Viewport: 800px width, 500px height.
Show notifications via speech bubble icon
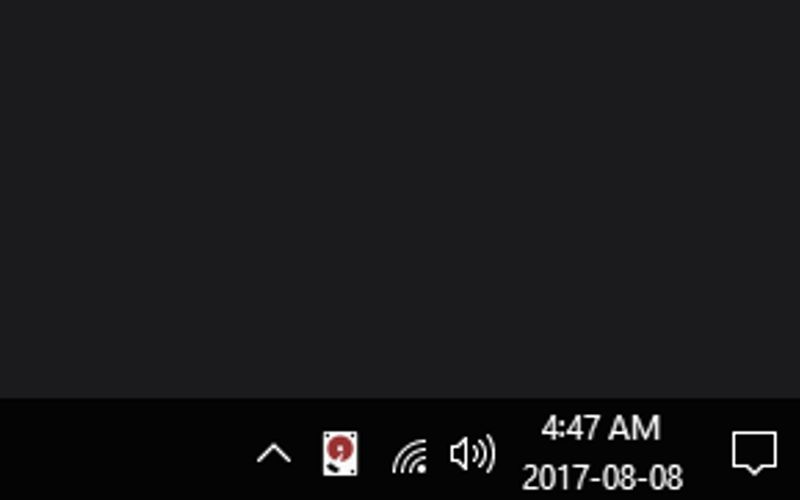point(755,453)
